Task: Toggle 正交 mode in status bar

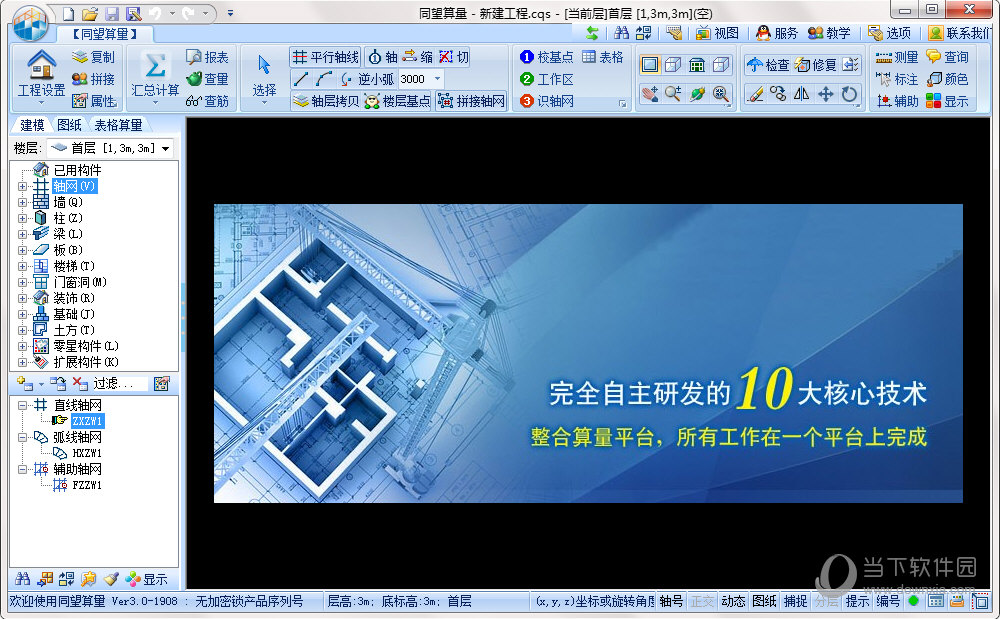Action: click(x=702, y=601)
